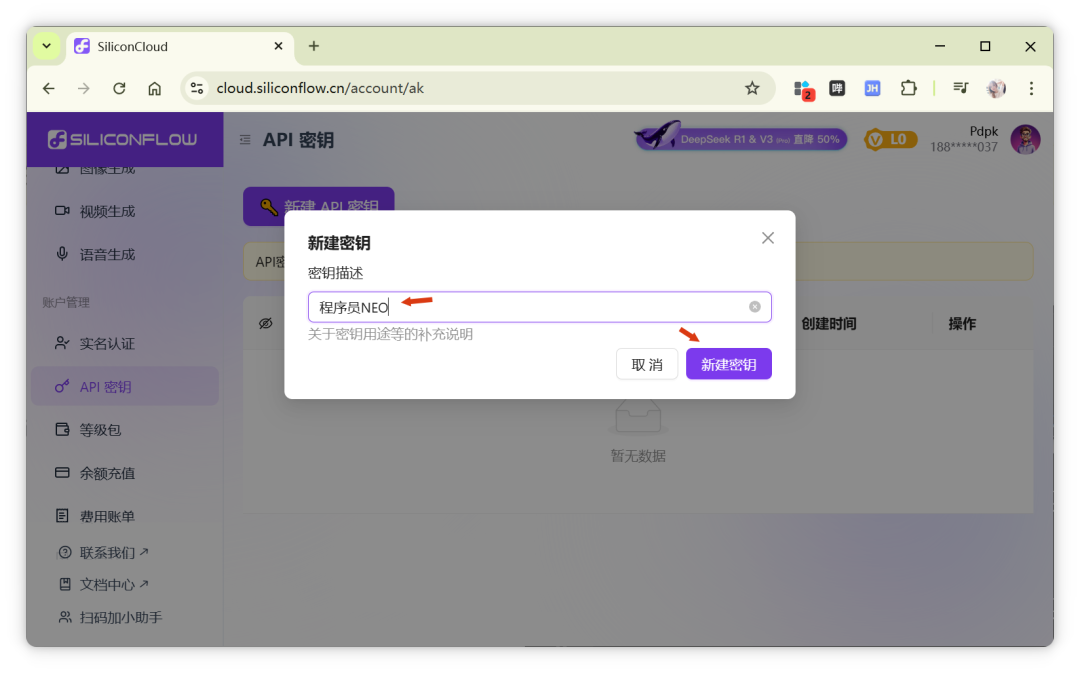Go back with browser back arrow
Image resolution: width=1080 pixels, height=673 pixels.
tap(48, 88)
